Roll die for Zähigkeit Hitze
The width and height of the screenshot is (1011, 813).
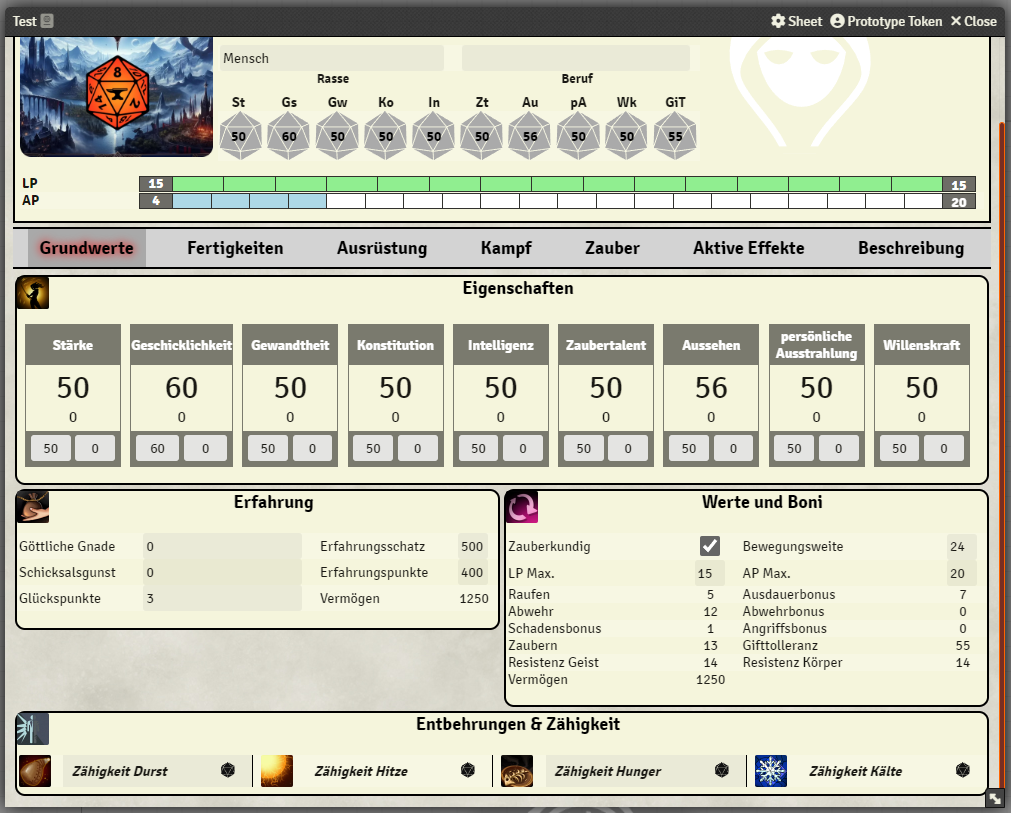click(x=468, y=771)
